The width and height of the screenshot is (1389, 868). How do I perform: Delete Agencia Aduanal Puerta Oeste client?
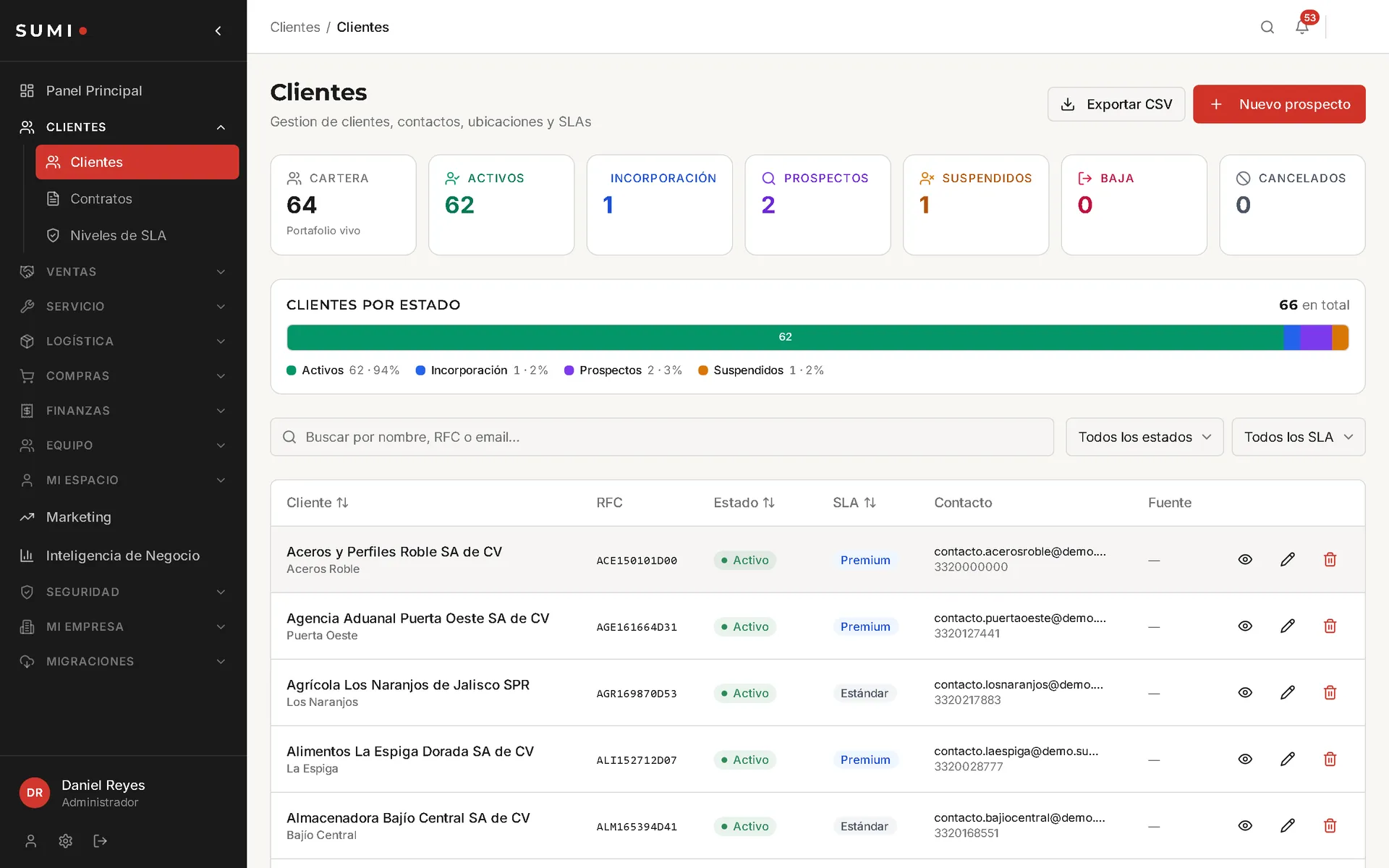[x=1330, y=626]
